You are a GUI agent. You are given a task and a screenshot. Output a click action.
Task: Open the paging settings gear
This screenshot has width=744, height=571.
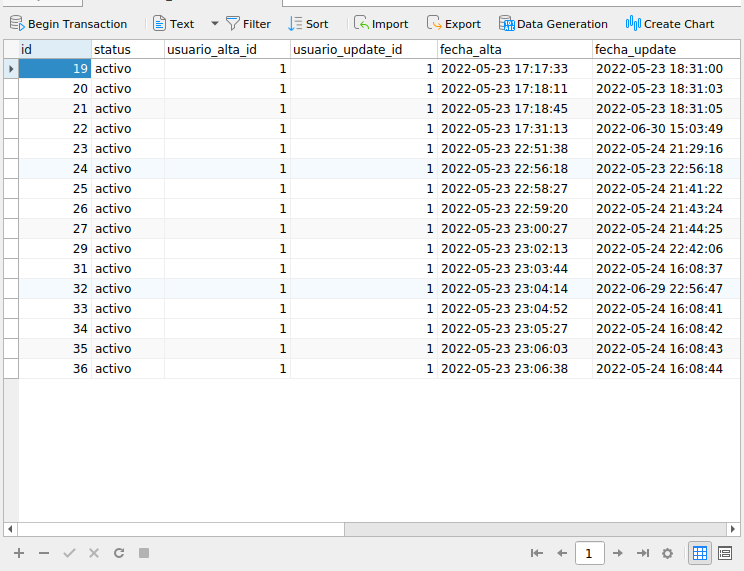[x=667, y=553]
